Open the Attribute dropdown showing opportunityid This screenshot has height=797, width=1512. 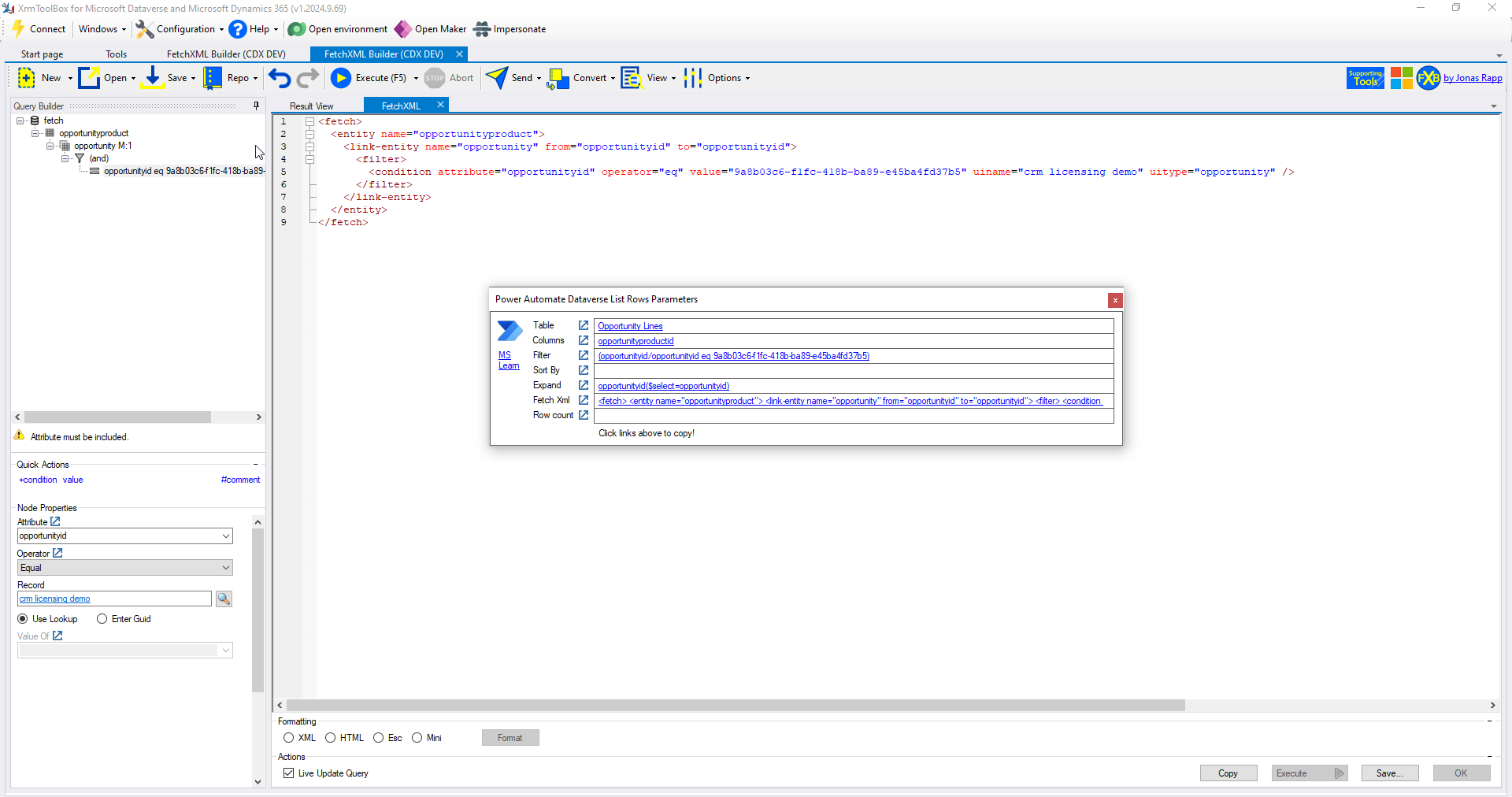(x=226, y=536)
